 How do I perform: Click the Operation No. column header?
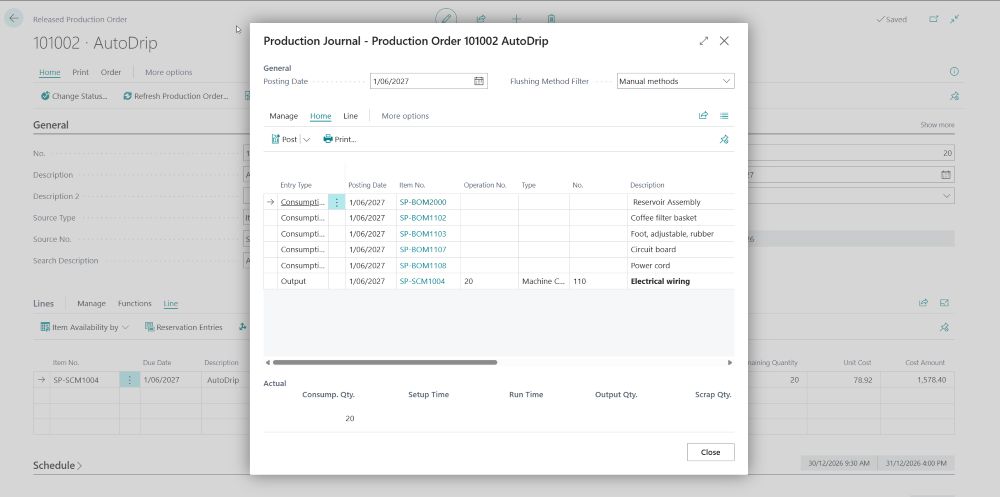click(x=485, y=185)
